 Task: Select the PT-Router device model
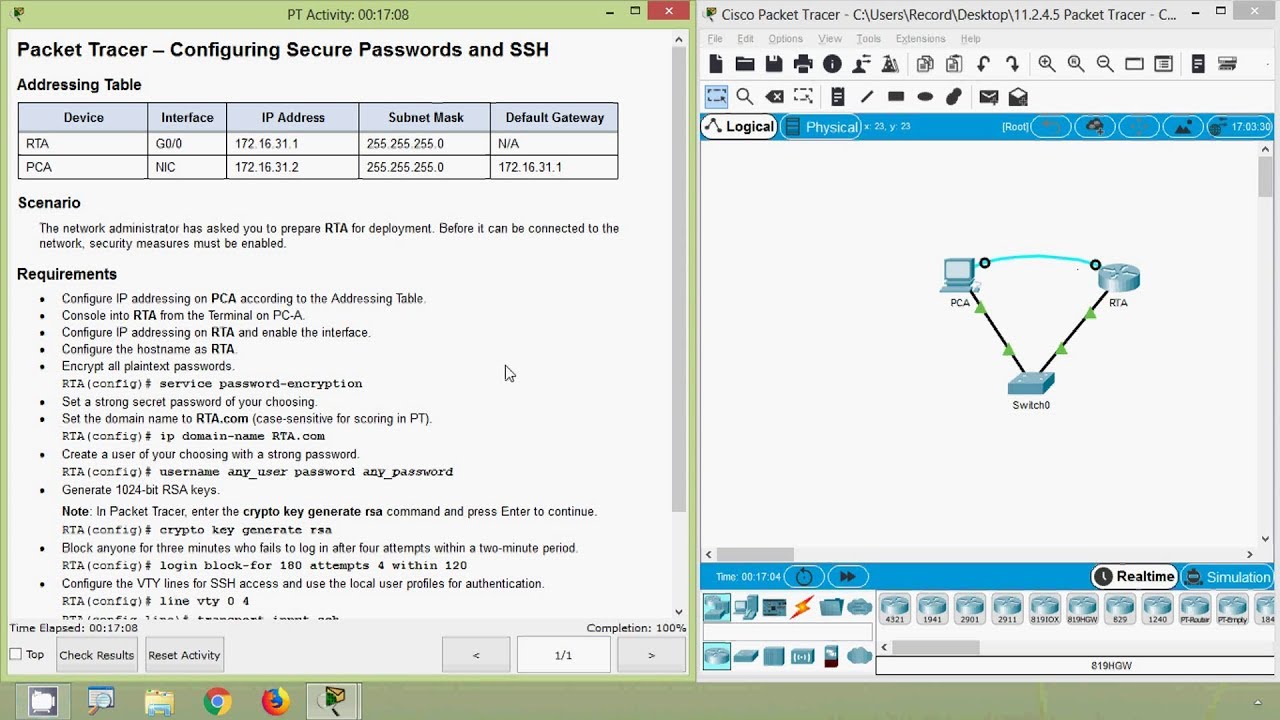click(x=1194, y=609)
